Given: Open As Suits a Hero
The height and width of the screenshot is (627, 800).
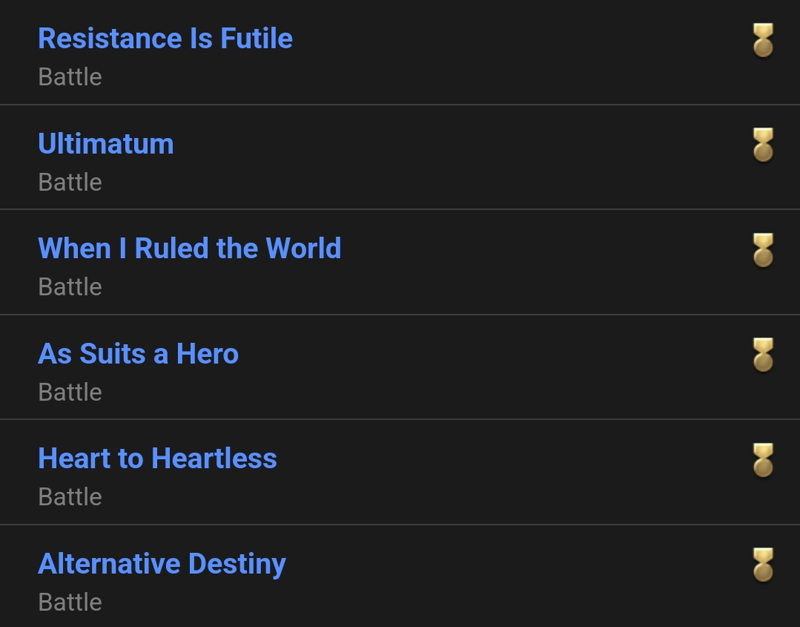Looking at the screenshot, I should [138, 353].
